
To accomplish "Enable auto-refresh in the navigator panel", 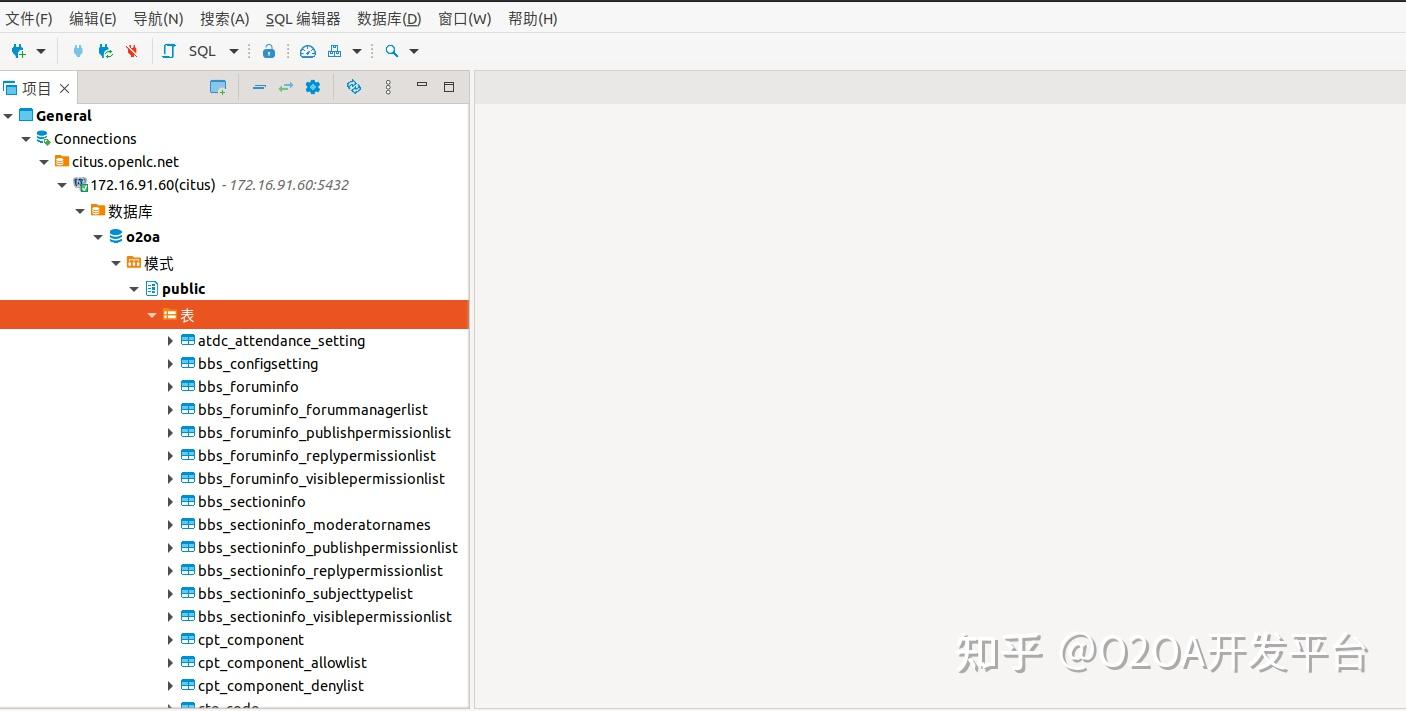I will click(x=353, y=87).
